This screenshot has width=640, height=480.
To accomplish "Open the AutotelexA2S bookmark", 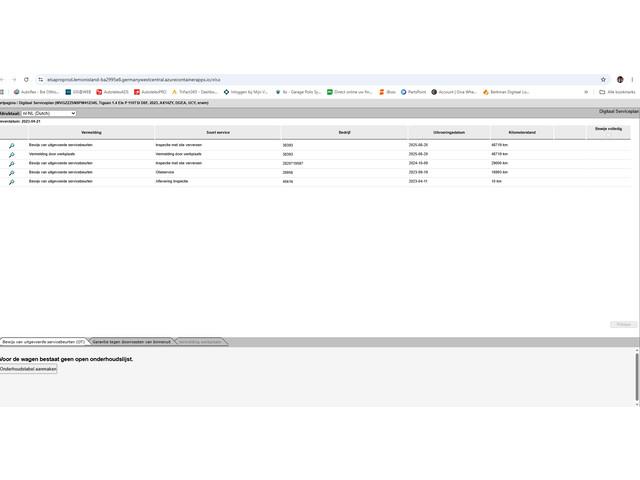I will pyautogui.click(x=112, y=92).
